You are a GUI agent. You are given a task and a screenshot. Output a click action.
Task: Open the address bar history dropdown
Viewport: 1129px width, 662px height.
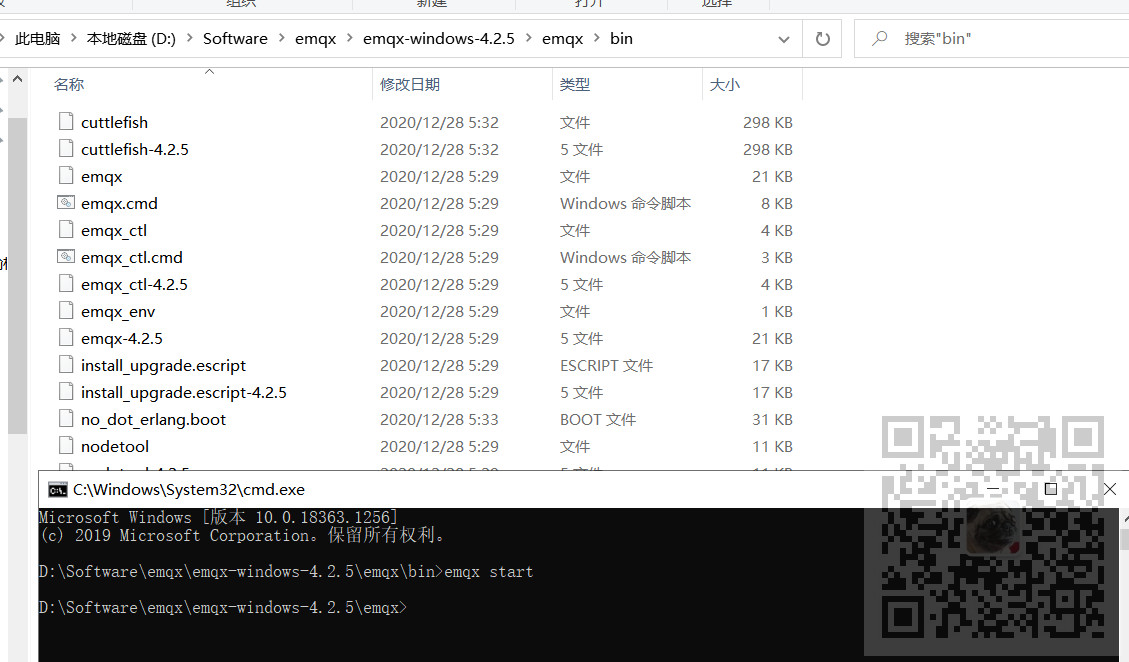[x=784, y=40]
